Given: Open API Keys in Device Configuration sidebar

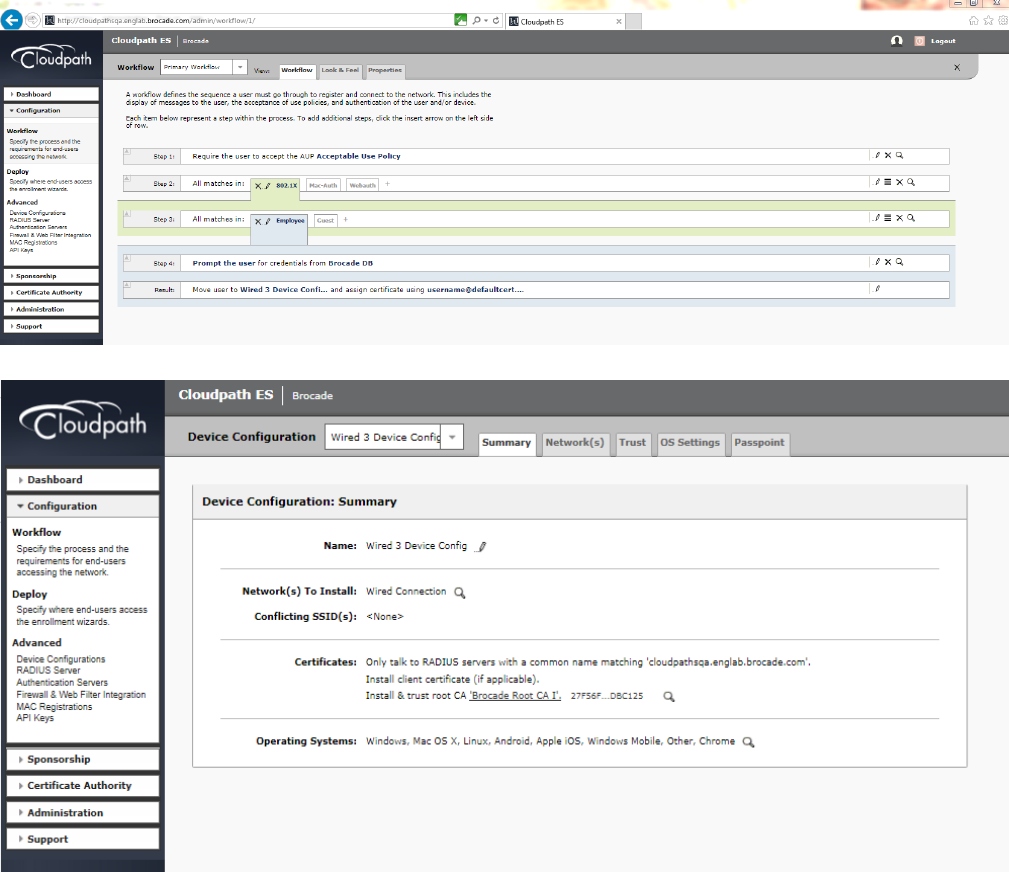Looking at the screenshot, I should [35, 718].
